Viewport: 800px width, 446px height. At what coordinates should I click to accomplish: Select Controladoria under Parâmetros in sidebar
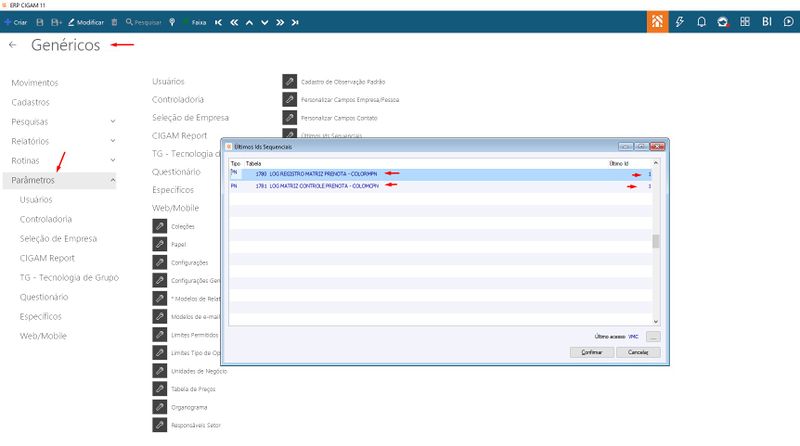pos(46,219)
